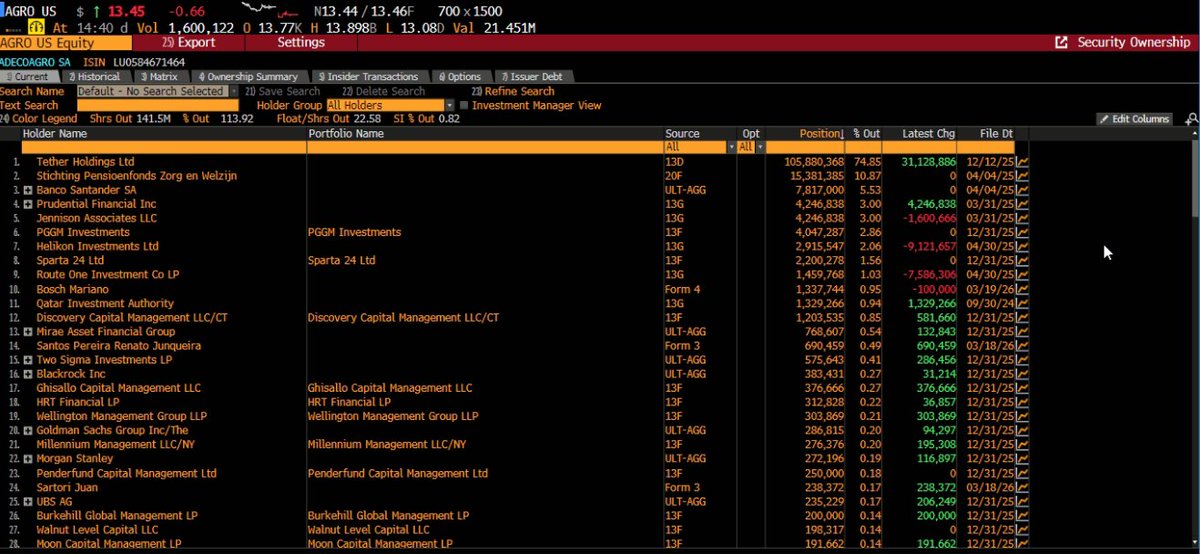Sort by the Position column header

[x=822, y=133]
